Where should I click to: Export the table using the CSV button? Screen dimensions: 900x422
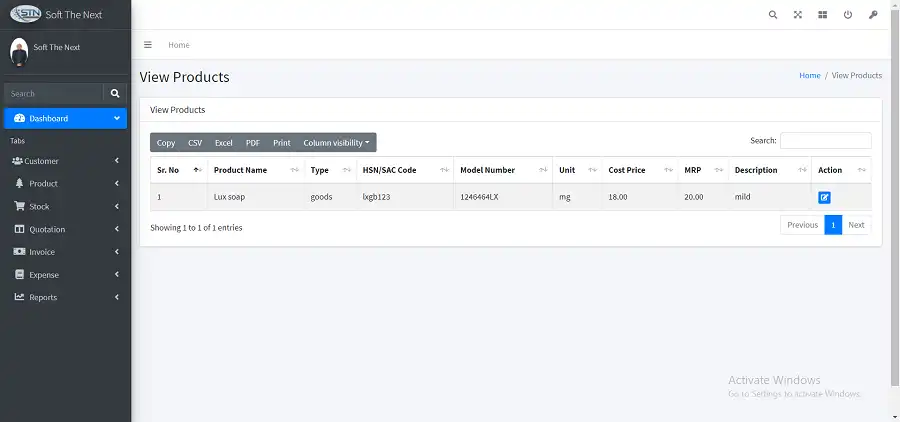[195, 143]
